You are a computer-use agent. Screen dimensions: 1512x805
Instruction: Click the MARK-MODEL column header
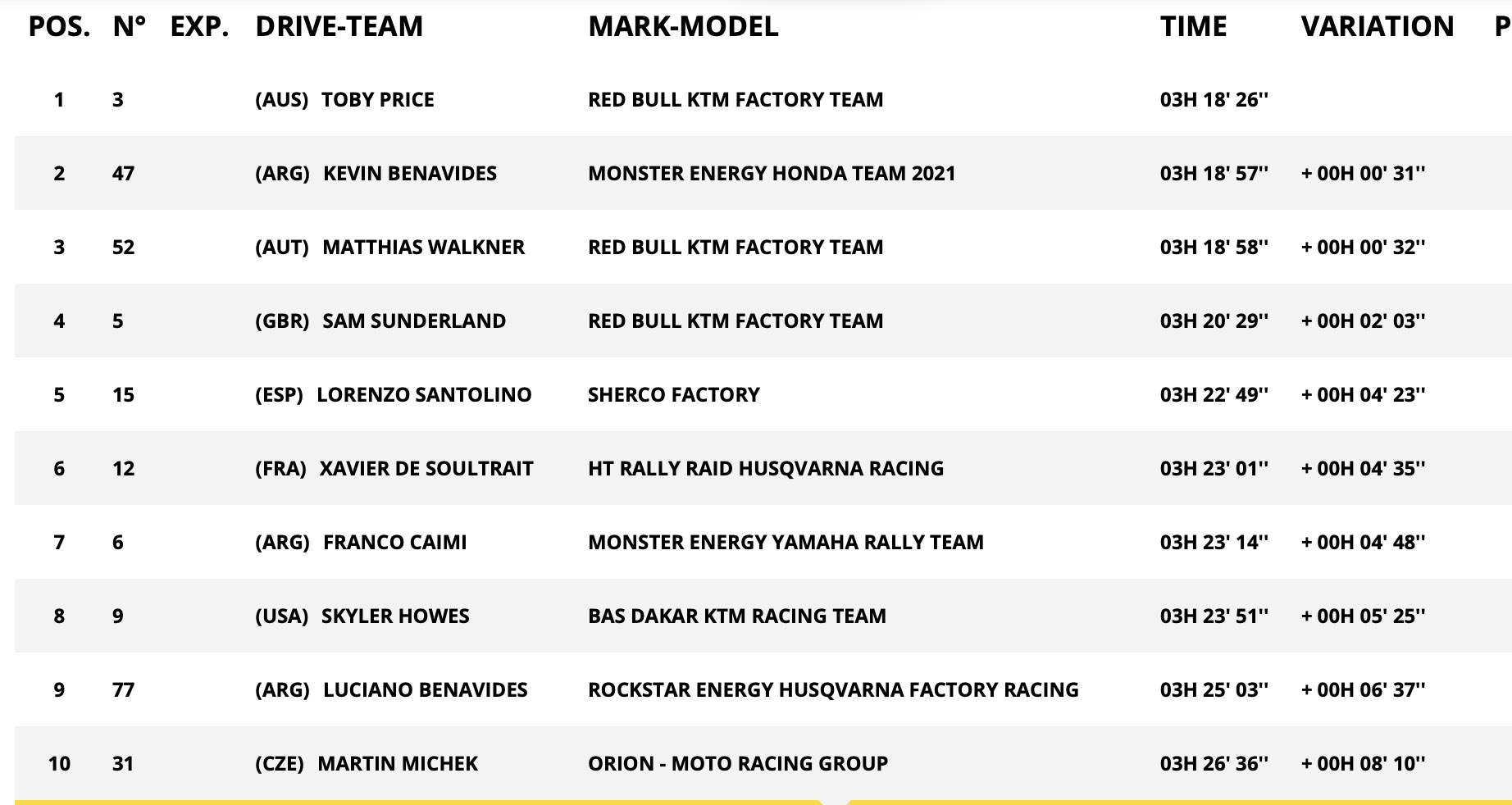[x=683, y=26]
